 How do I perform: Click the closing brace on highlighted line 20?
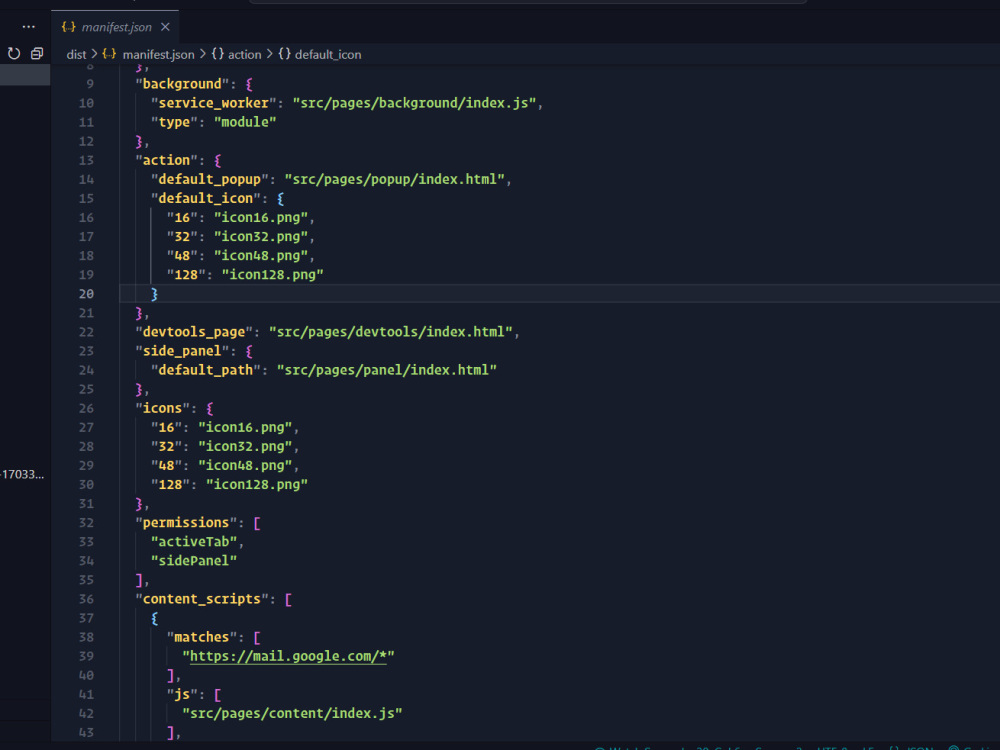(154, 294)
